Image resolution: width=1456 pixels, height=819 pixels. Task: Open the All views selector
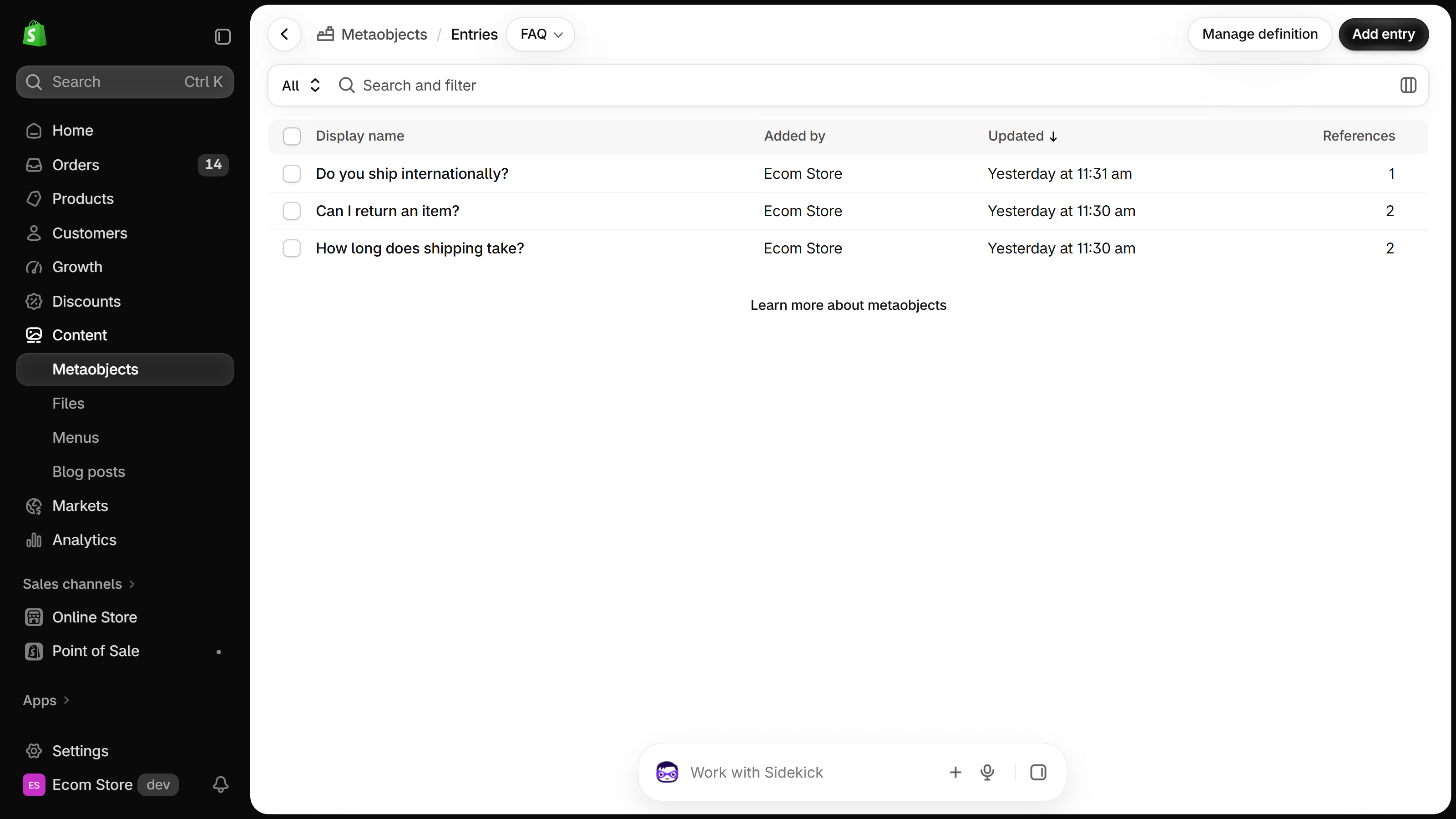[x=301, y=86]
